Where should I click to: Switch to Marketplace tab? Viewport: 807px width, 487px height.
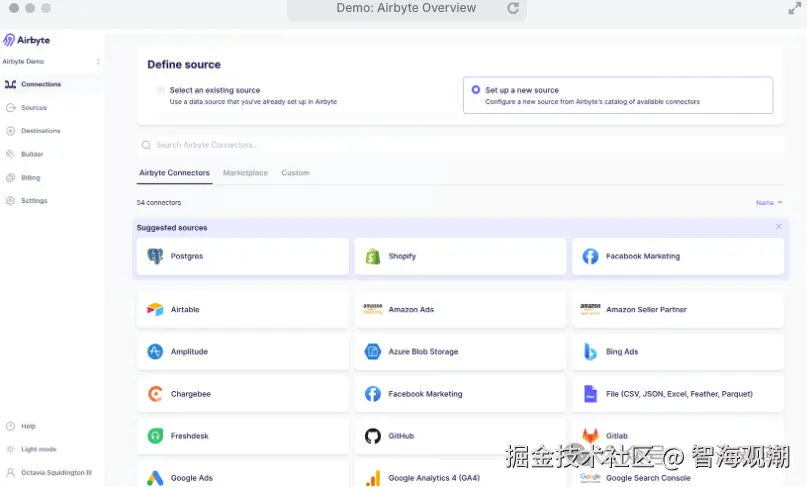[x=245, y=173]
